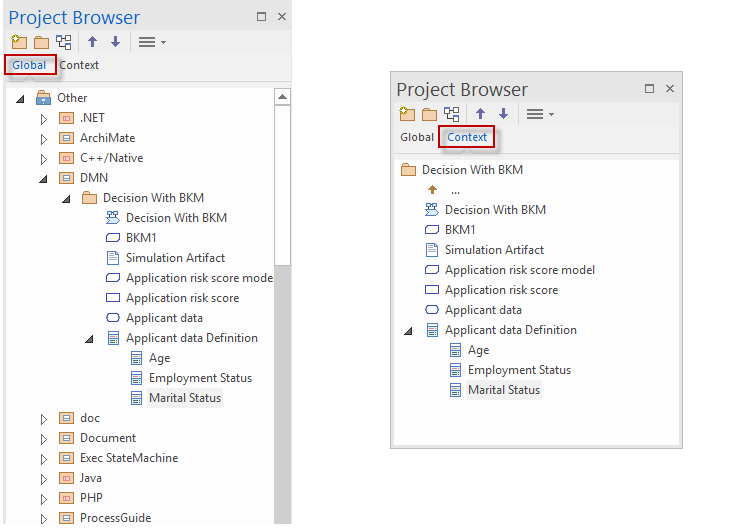Click New Model From Pattern icon in left browser
Viewport: 750px width, 530px height.
tap(19, 42)
